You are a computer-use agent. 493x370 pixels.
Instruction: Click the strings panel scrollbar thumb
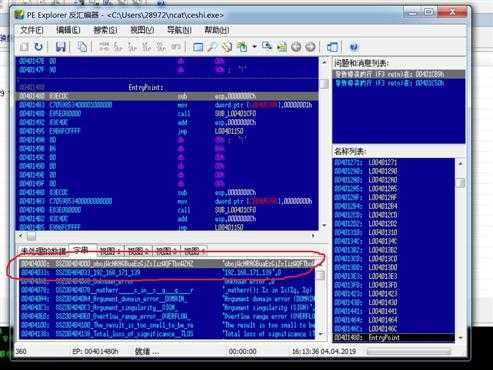tap(321, 275)
